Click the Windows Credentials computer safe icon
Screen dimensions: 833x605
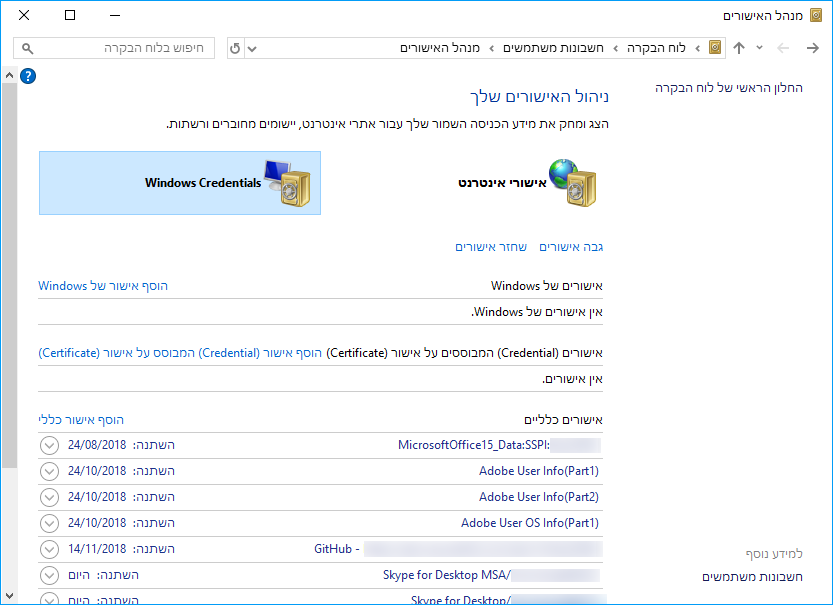[287, 183]
